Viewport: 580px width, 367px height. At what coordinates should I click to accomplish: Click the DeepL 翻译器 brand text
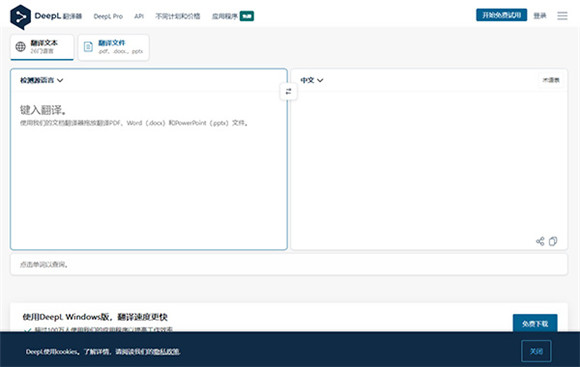click(x=58, y=16)
